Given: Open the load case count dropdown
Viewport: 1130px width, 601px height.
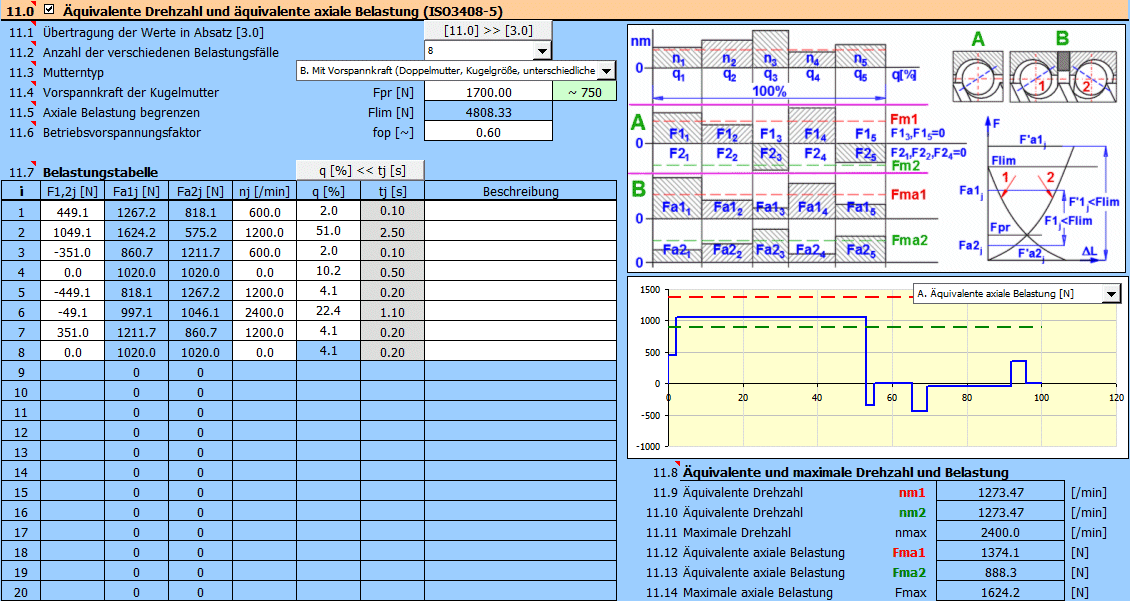Looking at the screenshot, I should (542, 50).
